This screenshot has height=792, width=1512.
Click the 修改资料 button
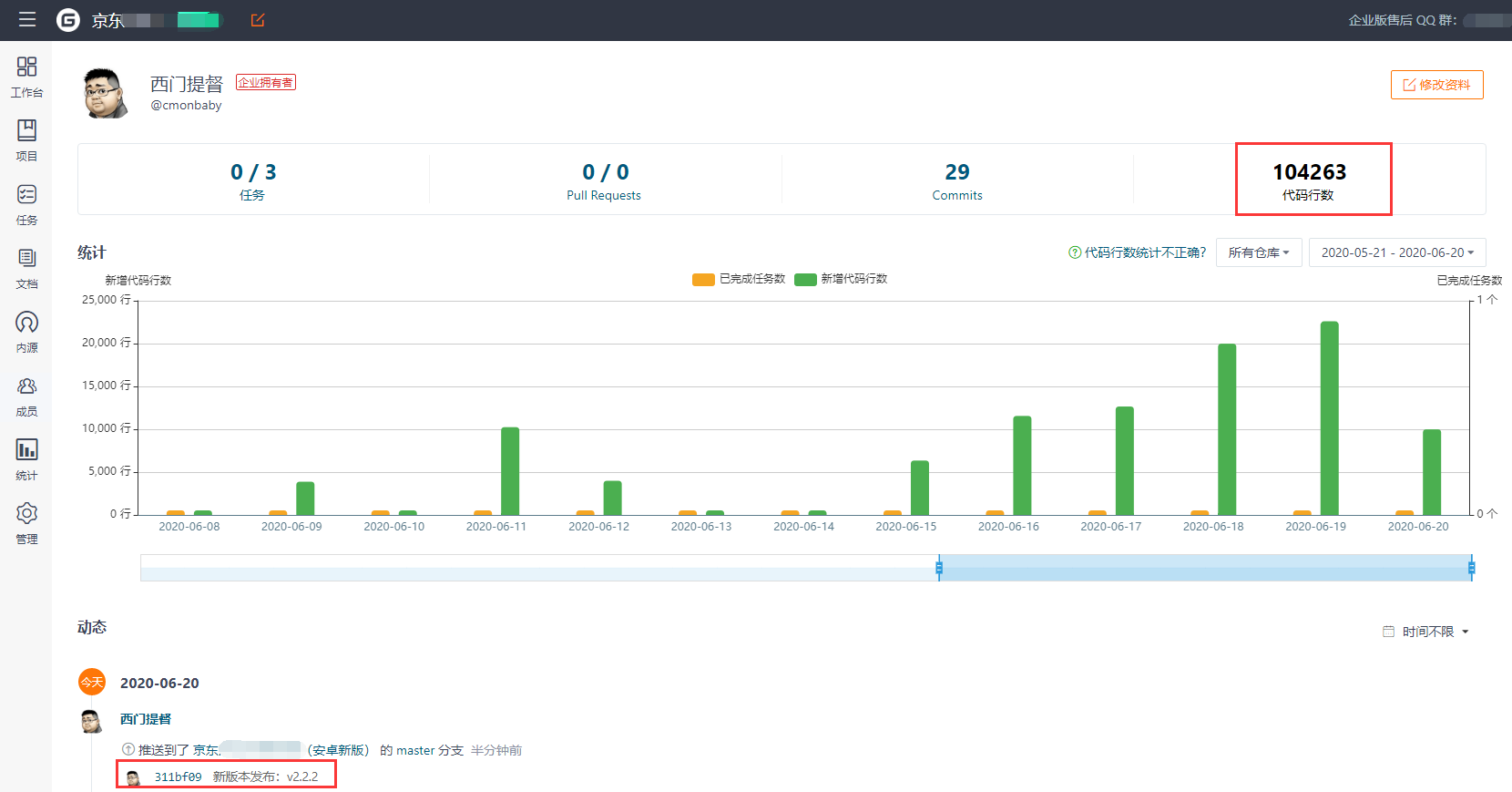point(1436,85)
